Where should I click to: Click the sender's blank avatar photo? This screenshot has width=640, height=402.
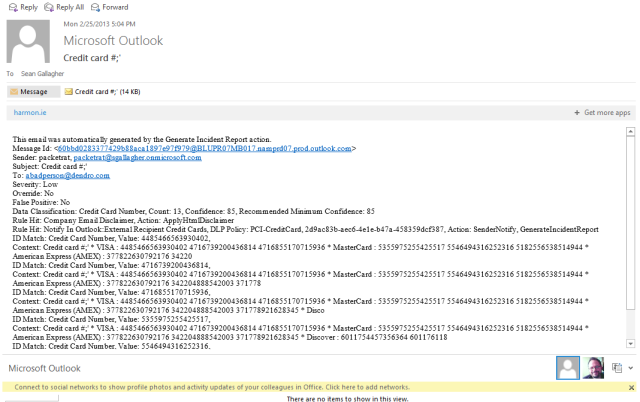click(x=28, y=41)
